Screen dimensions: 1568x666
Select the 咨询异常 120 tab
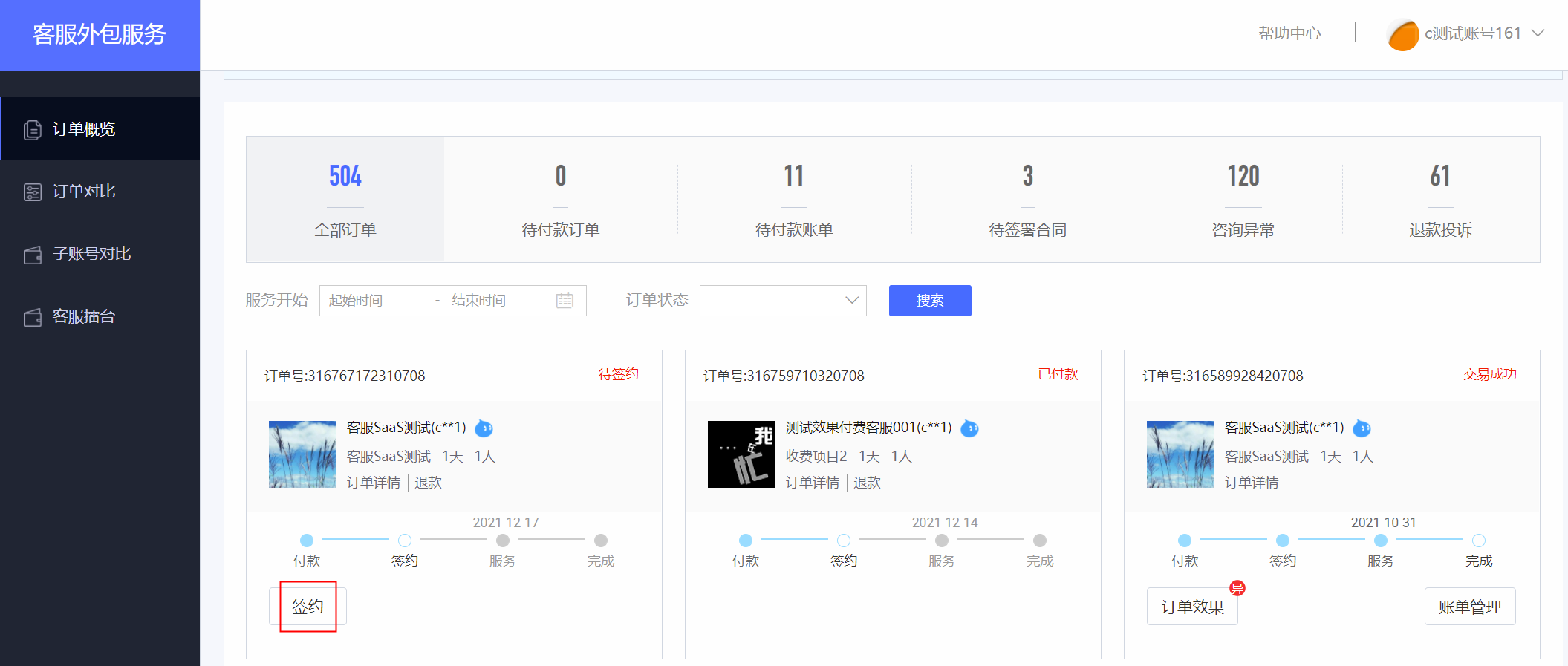tap(1243, 199)
